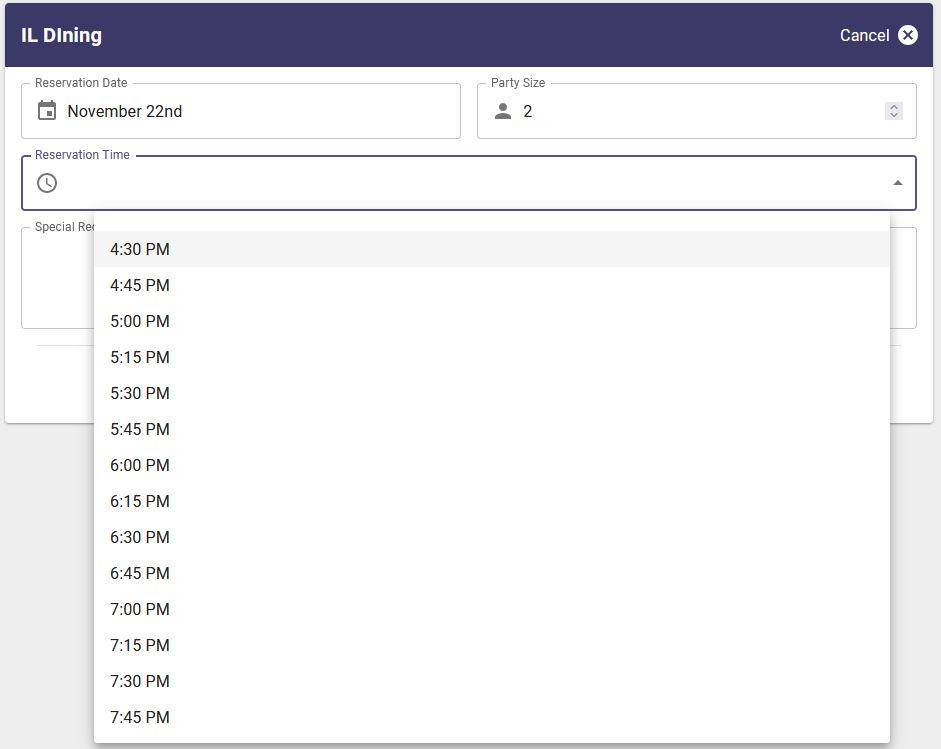Image resolution: width=941 pixels, height=749 pixels.
Task: Pick the 7:45 PM option
Action: point(140,717)
